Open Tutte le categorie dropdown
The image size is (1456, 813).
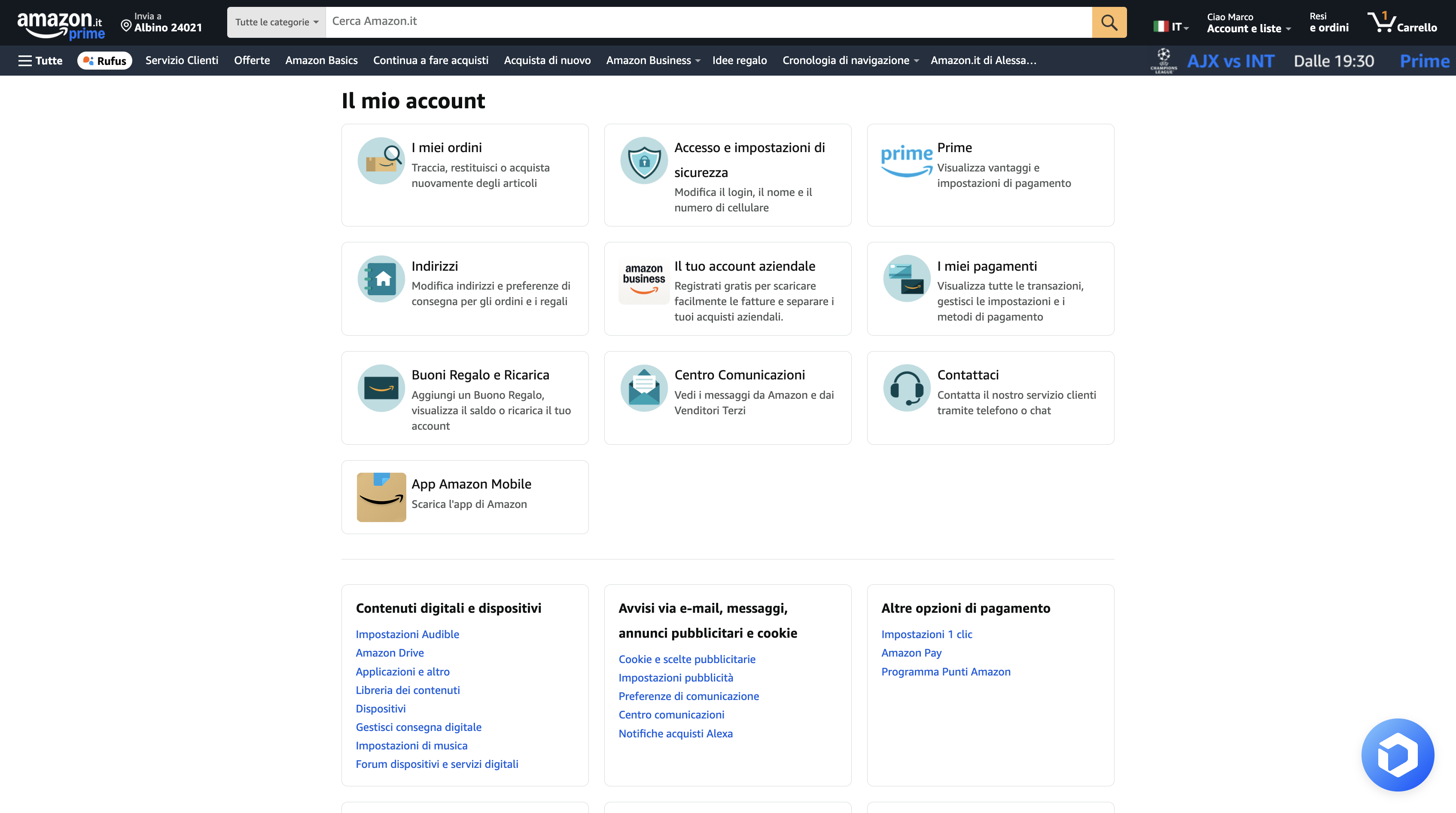pos(277,23)
